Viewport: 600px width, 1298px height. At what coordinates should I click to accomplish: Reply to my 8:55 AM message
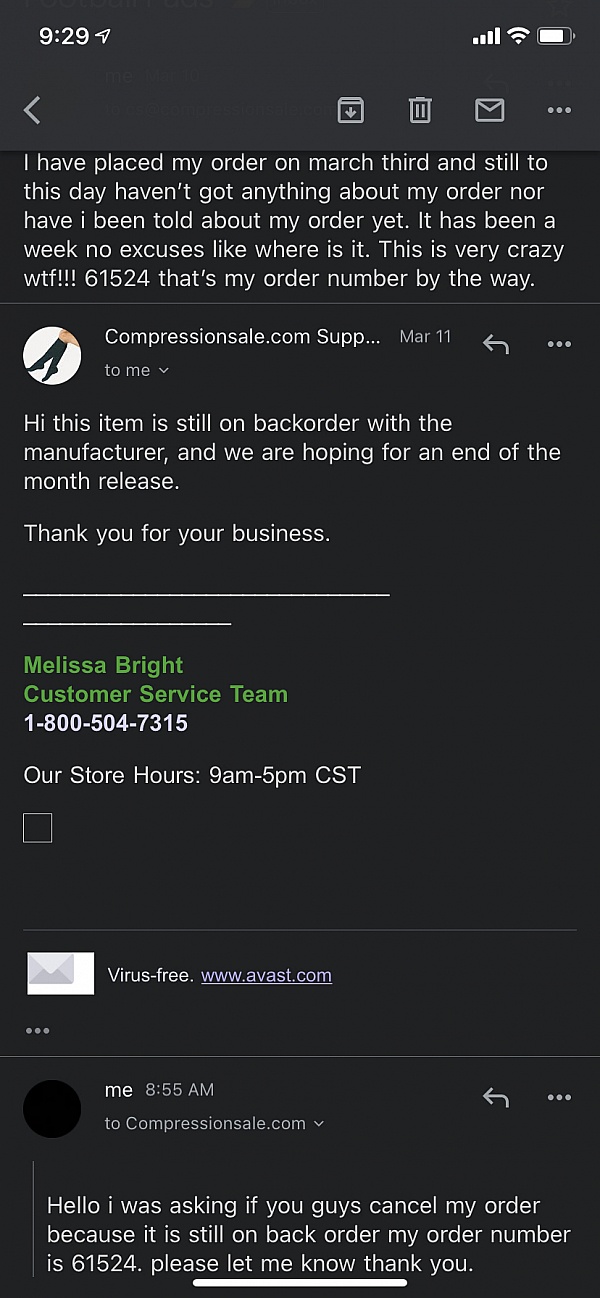pos(496,1097)
